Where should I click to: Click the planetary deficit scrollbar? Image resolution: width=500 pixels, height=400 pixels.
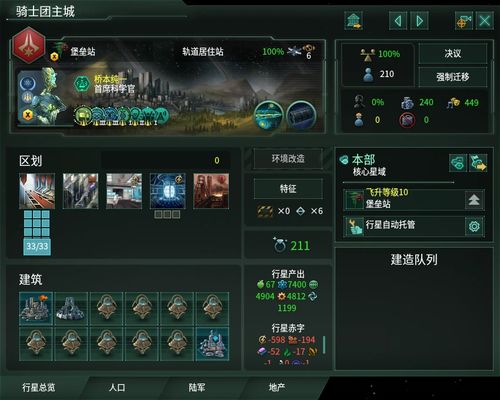[324, 345]
